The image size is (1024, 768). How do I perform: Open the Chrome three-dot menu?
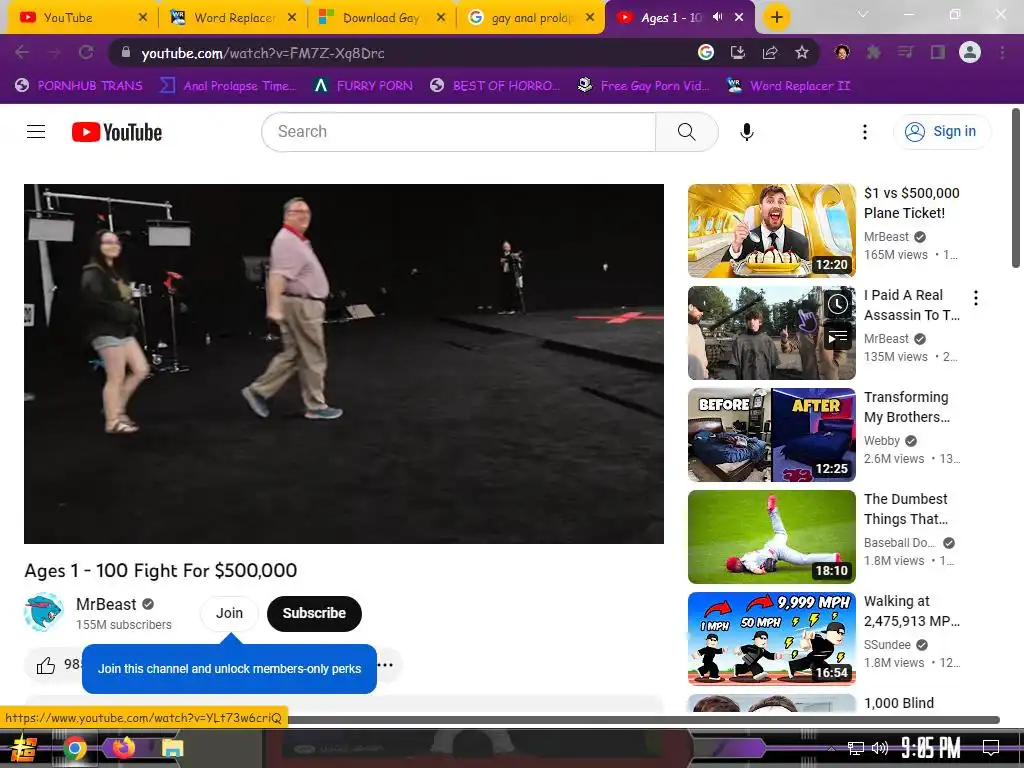coord(1002,52)
